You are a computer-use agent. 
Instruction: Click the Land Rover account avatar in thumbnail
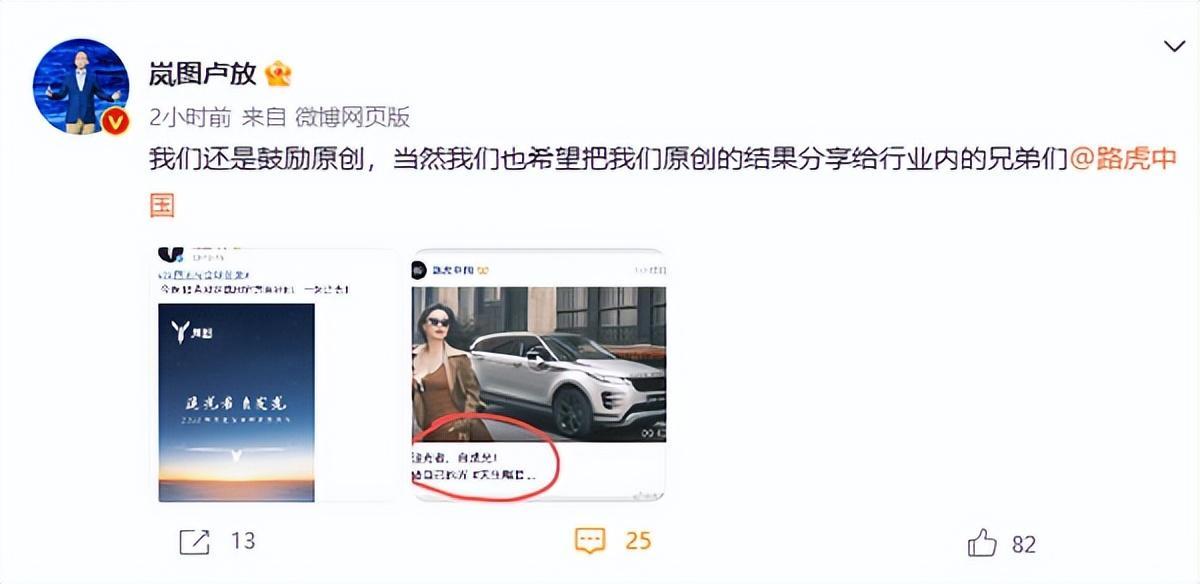coord(421,269)
